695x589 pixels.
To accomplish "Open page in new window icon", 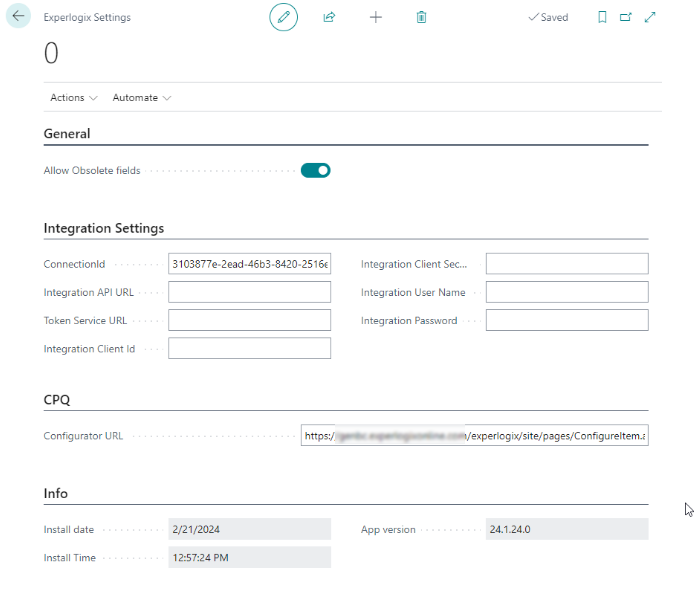I will (x=626, y=17).
